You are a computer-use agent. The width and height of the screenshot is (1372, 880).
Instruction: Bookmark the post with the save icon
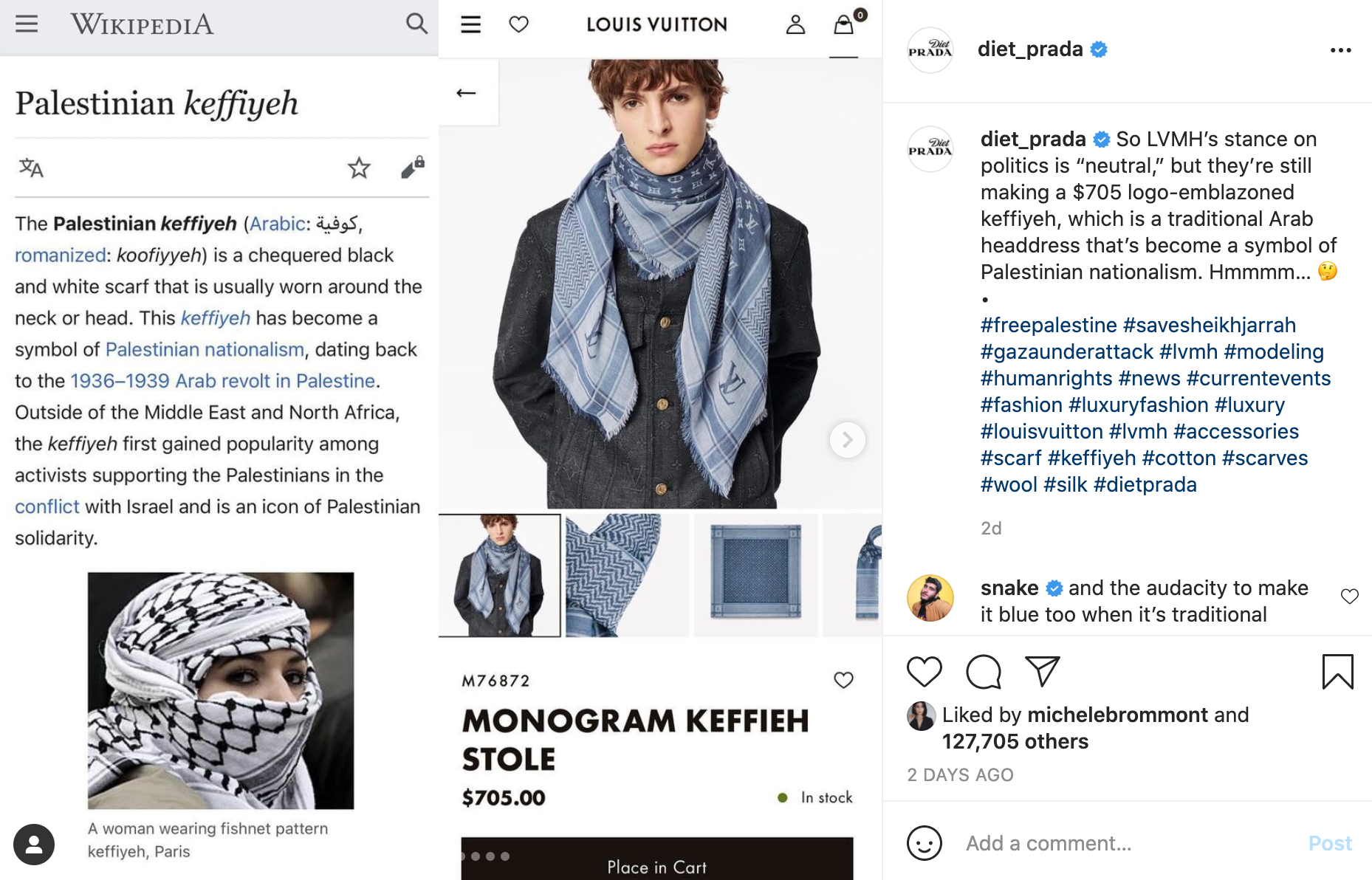tap(1337, 671)
